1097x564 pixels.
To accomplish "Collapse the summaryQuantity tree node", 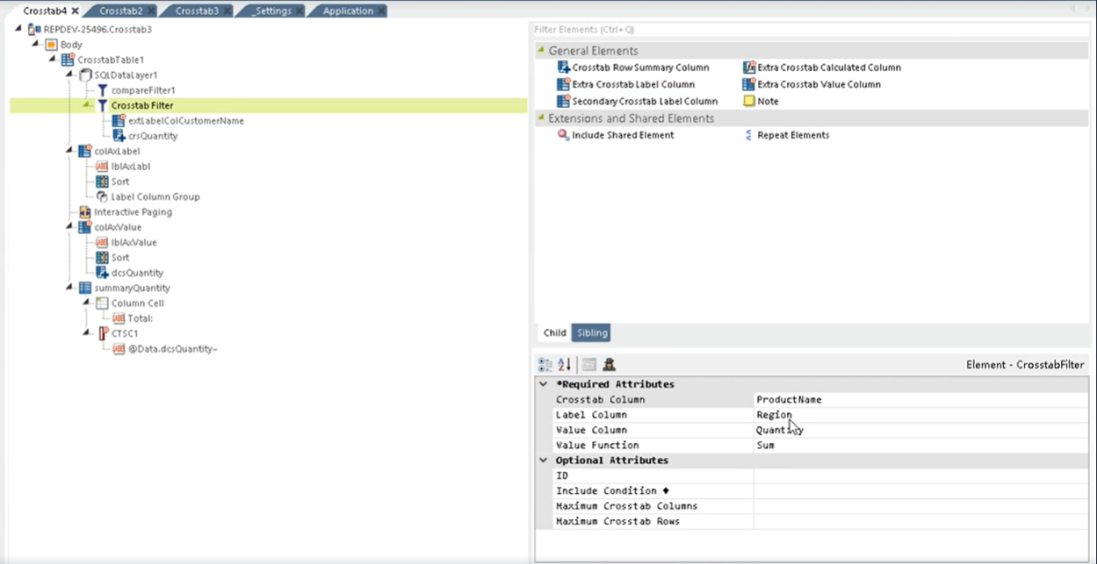I will coord(69,288).
